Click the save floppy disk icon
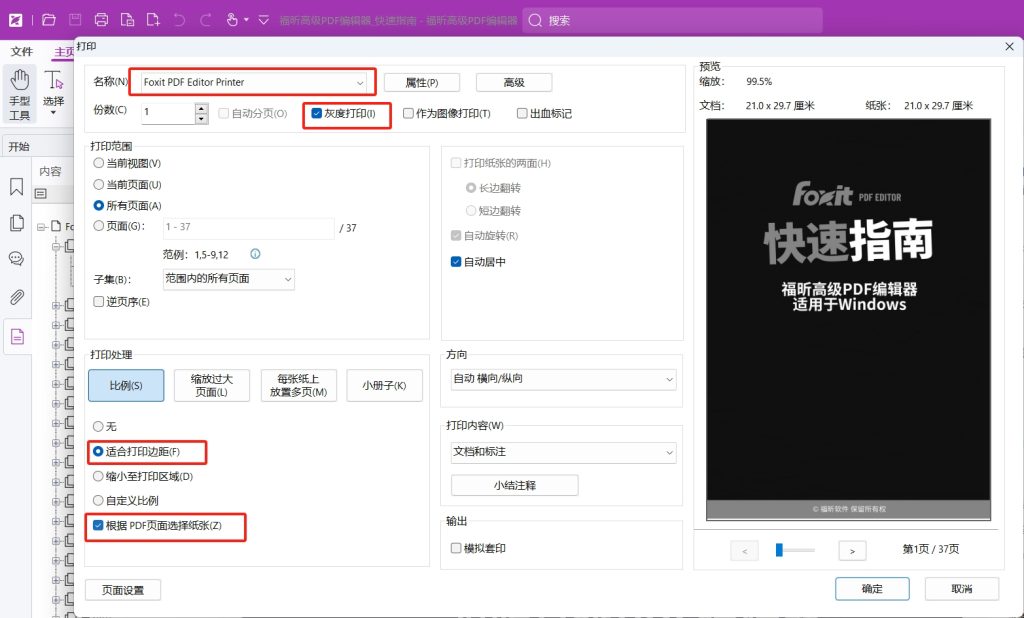Screen dimensions: 1024x618 pos(75,20)
